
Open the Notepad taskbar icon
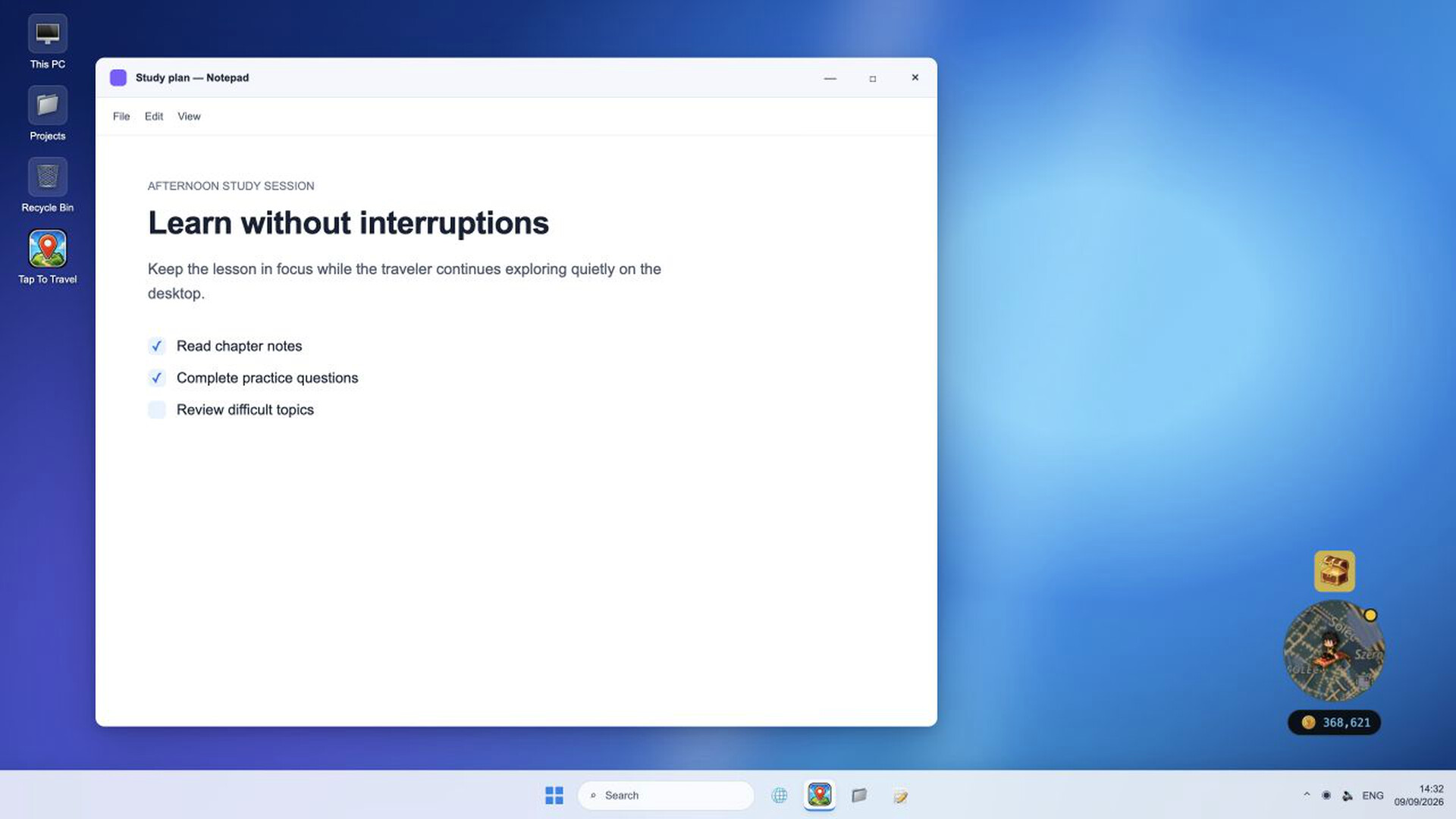(900, 795)
